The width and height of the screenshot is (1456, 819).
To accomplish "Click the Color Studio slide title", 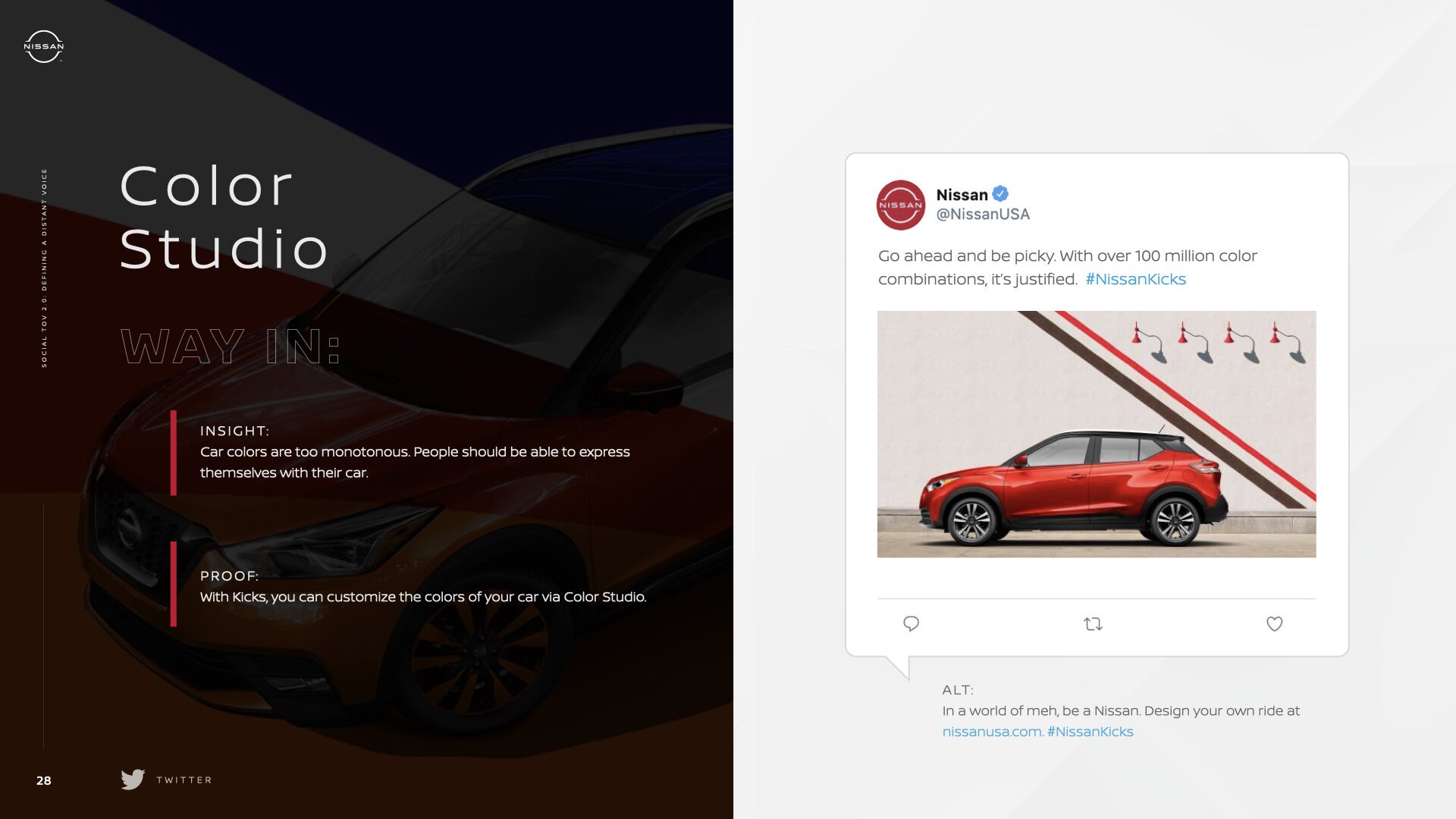I will pos(224,217).
